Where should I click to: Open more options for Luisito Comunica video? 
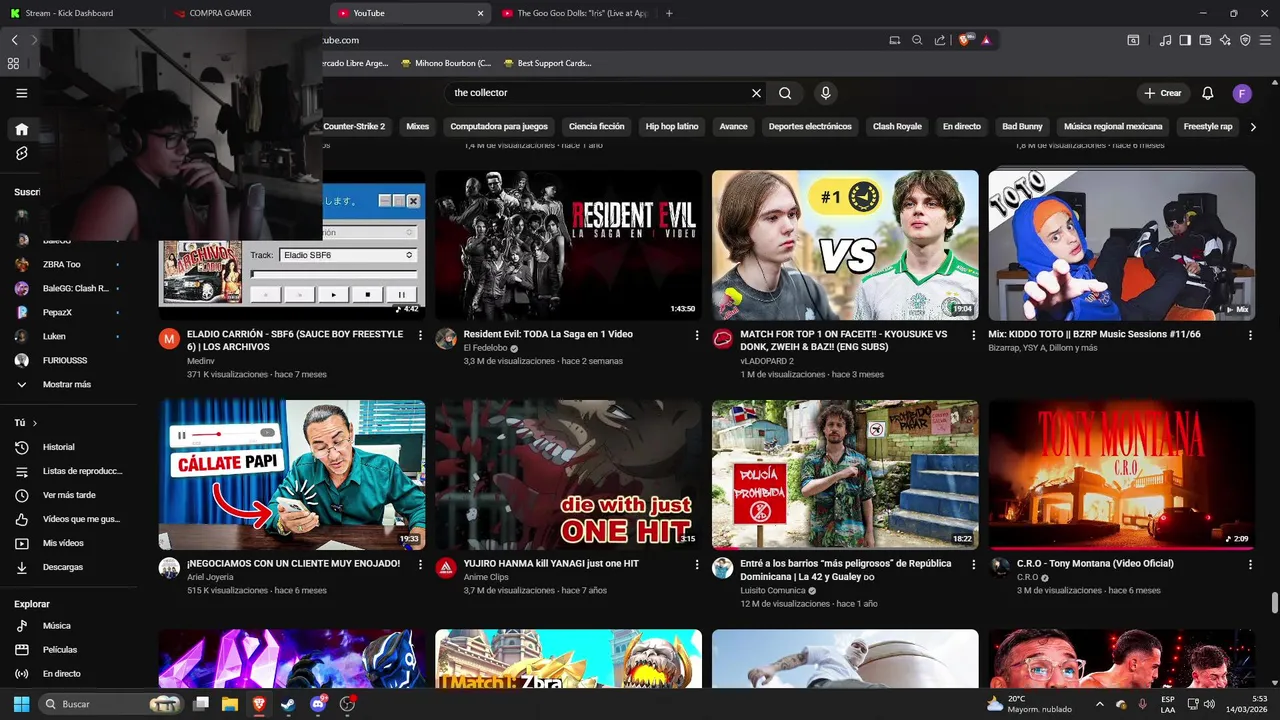pos(973,564)
